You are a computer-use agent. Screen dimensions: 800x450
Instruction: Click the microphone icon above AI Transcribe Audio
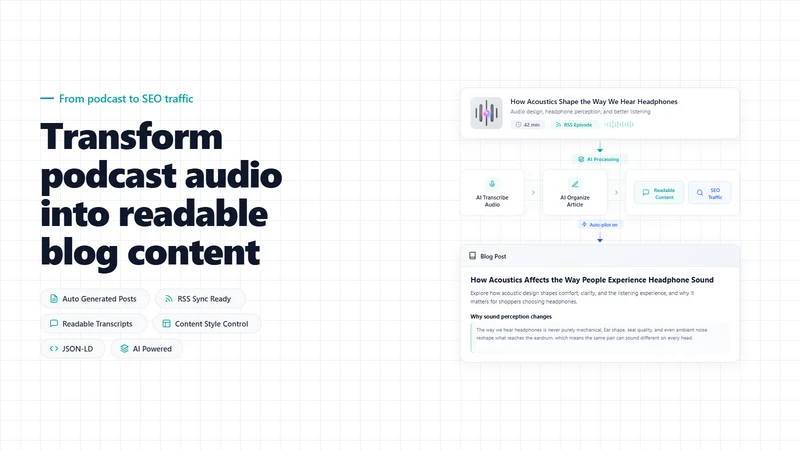point(492,184)
